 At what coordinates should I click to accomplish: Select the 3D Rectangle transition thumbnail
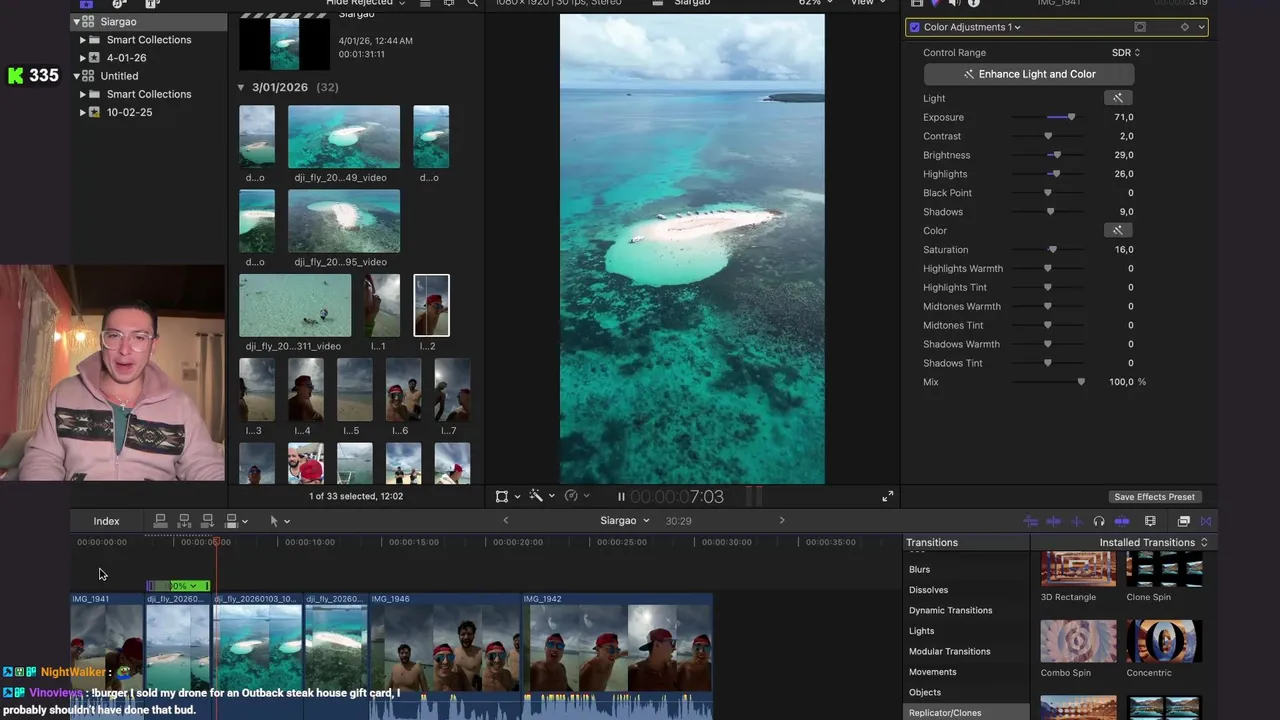pos(1078,568)
